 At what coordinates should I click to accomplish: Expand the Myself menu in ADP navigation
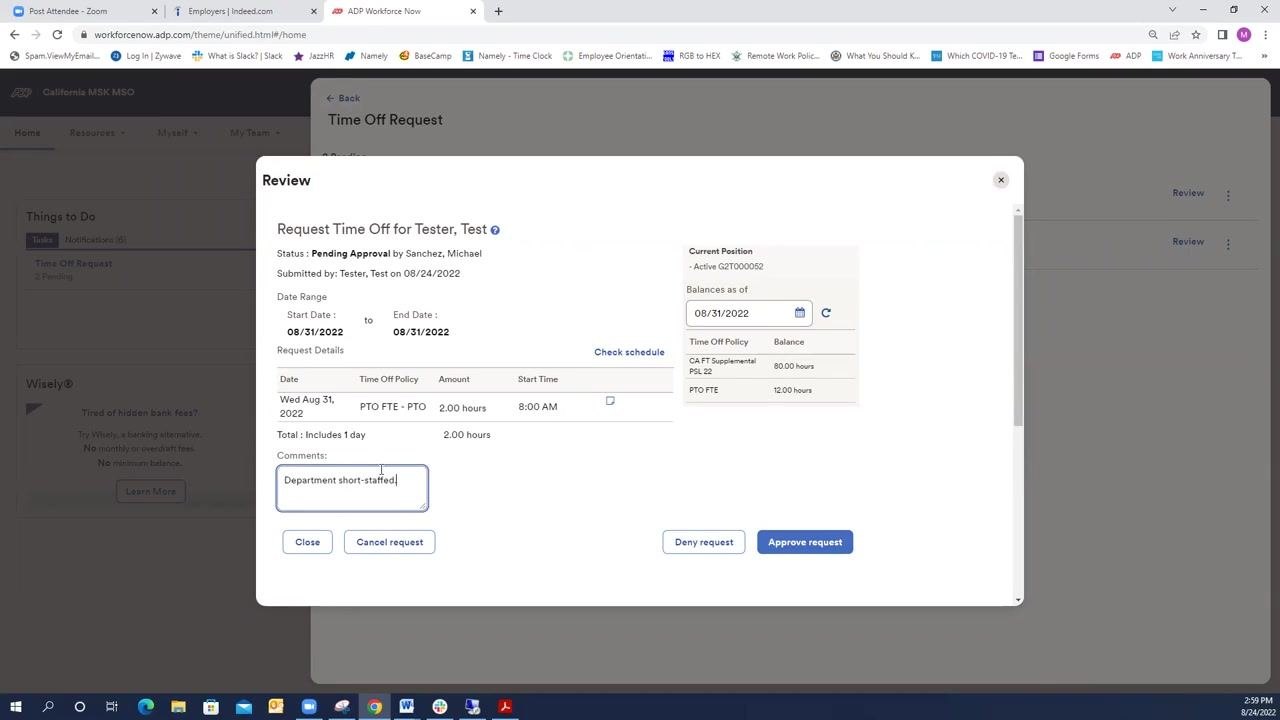pos(177,133)
